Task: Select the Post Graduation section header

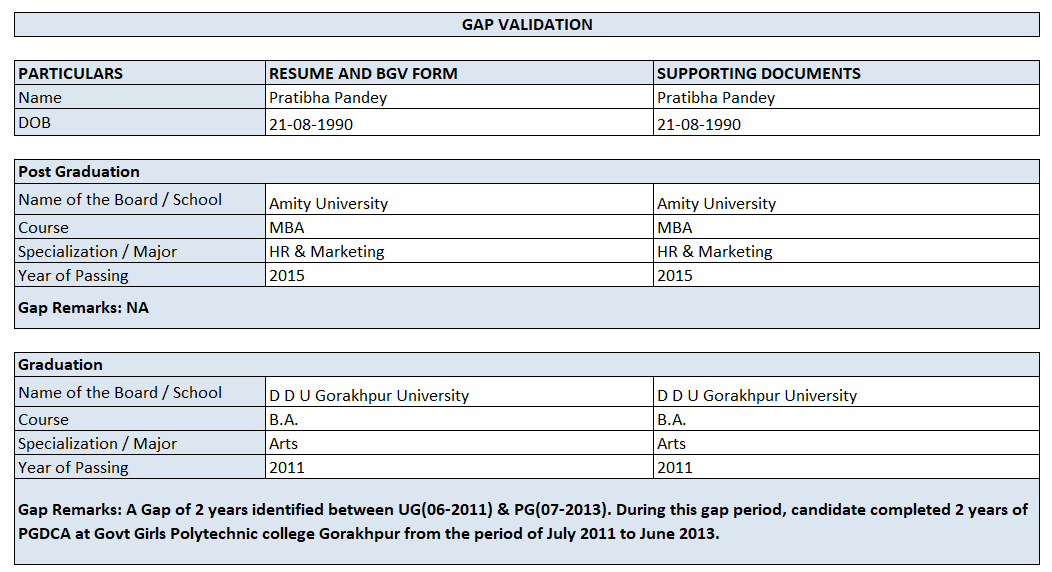Action: (x=79, y=172)
